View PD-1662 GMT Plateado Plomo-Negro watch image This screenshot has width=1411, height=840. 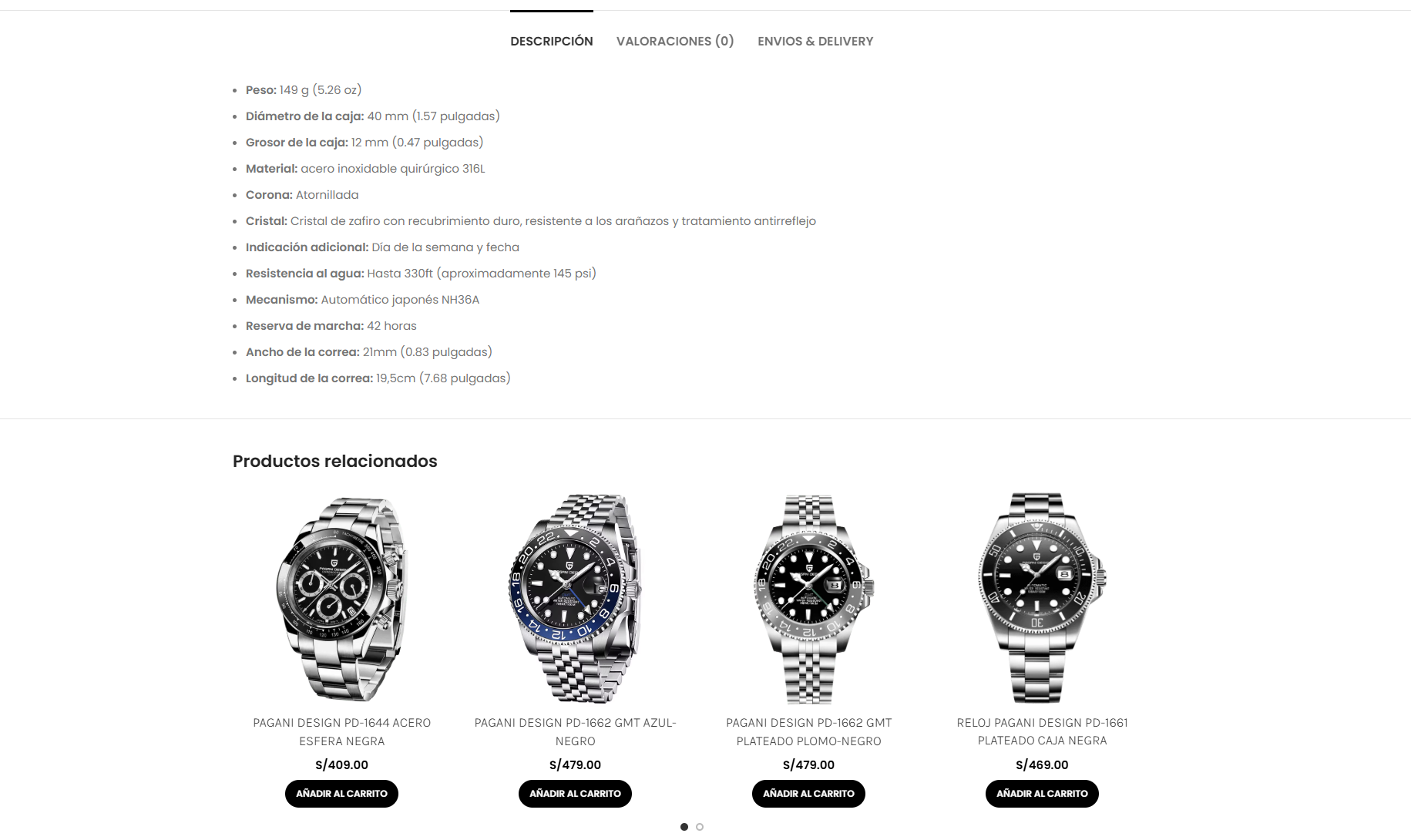pyautogui.click(x=809, y=598)
